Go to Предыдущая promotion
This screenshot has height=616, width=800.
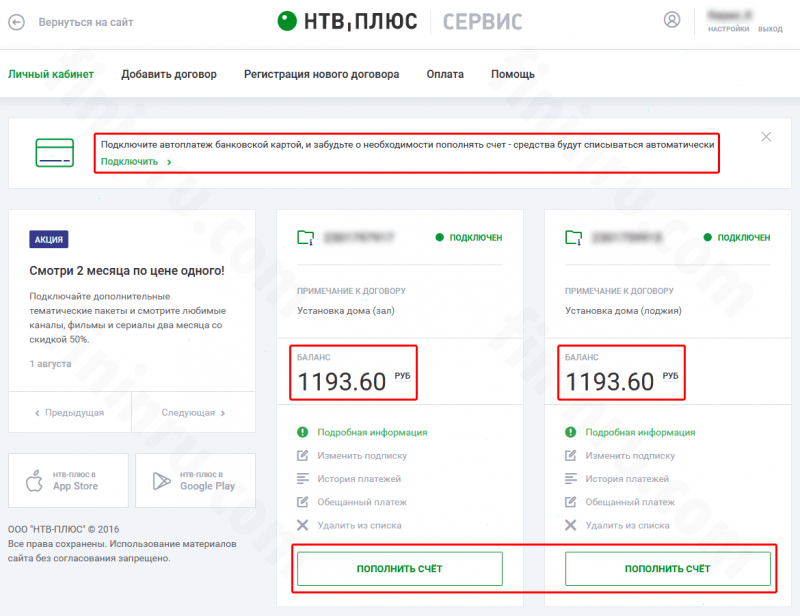click(x=69, y=412)
